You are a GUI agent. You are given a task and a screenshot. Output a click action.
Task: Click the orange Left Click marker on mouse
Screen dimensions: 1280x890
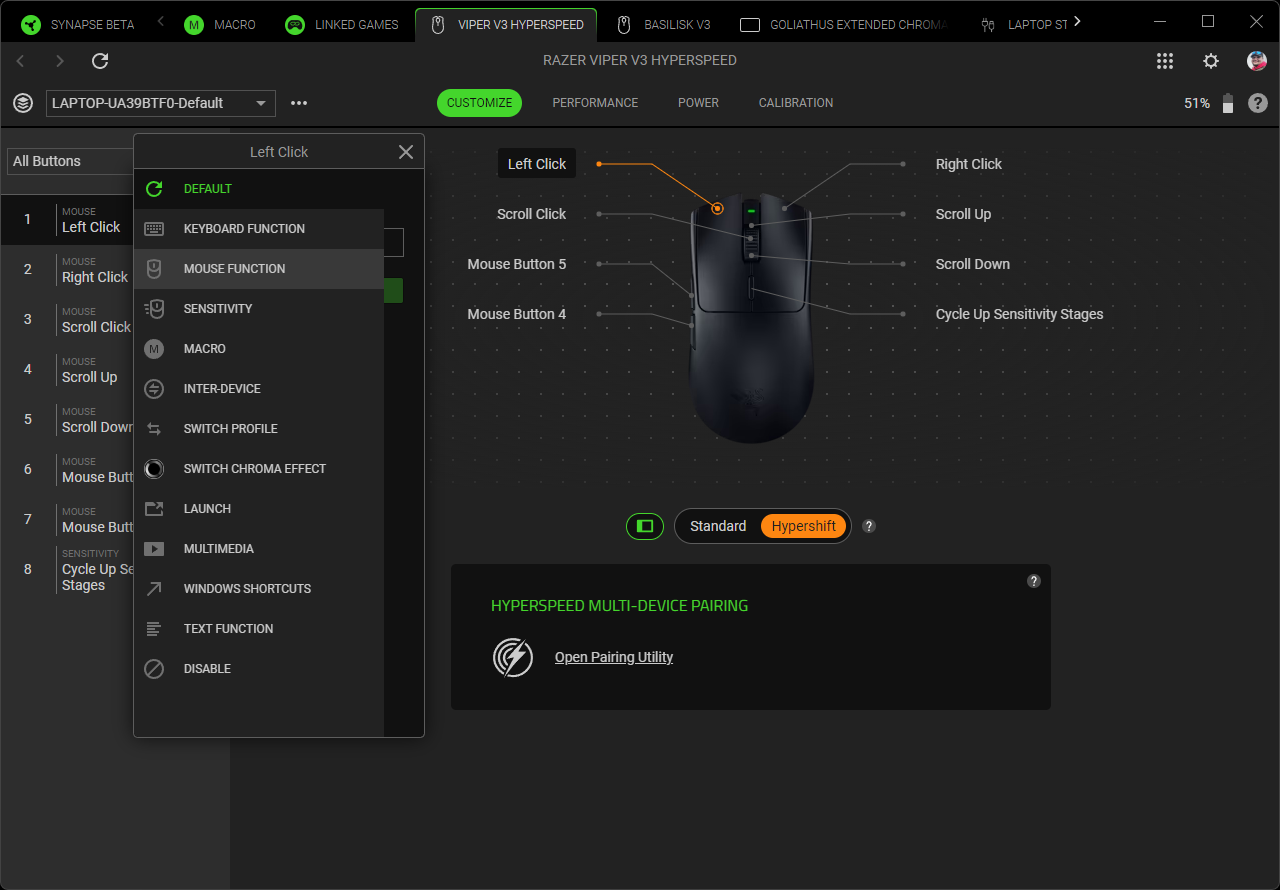tap(717, 209)
